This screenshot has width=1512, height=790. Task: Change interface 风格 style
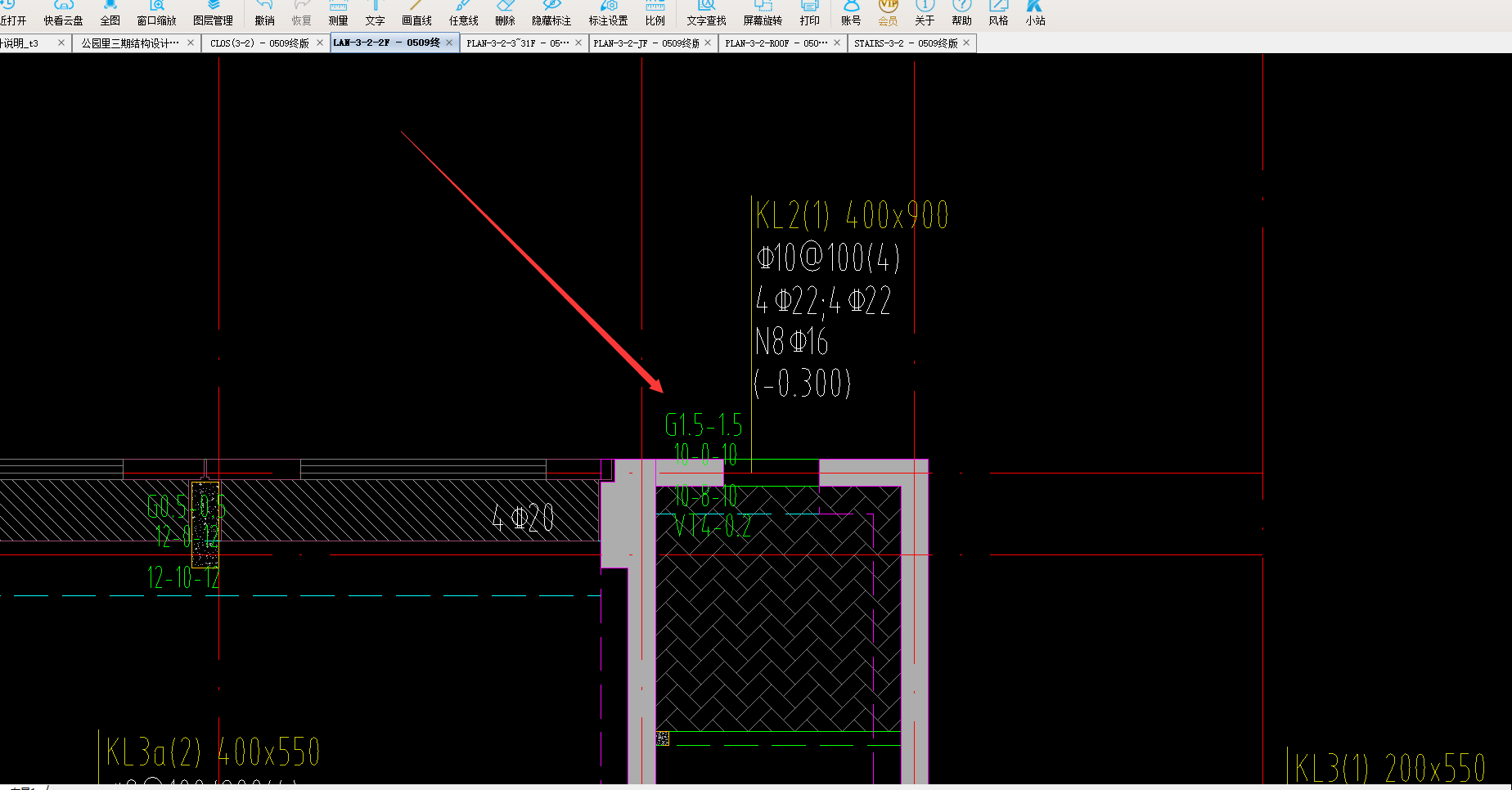click(998, 13)
